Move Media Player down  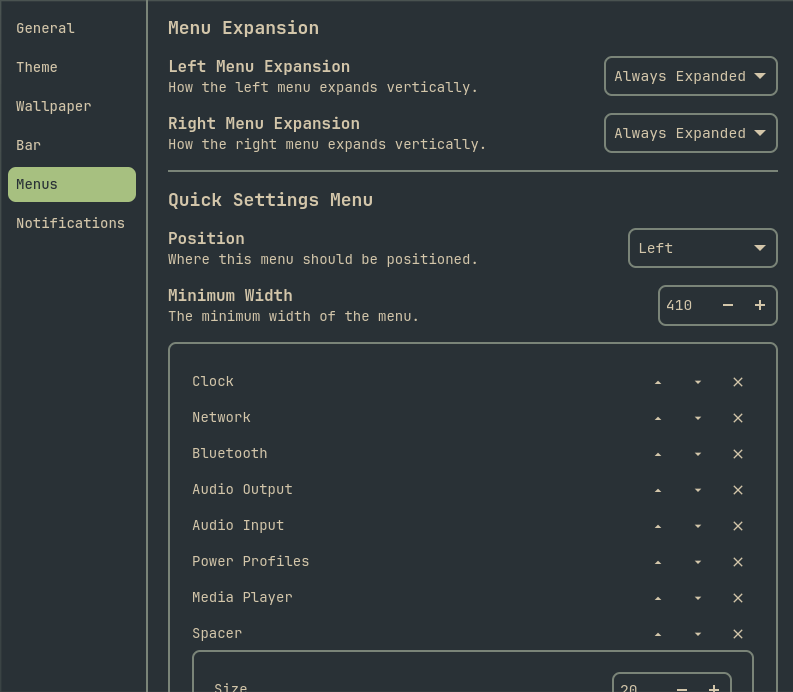click(698, 598)
